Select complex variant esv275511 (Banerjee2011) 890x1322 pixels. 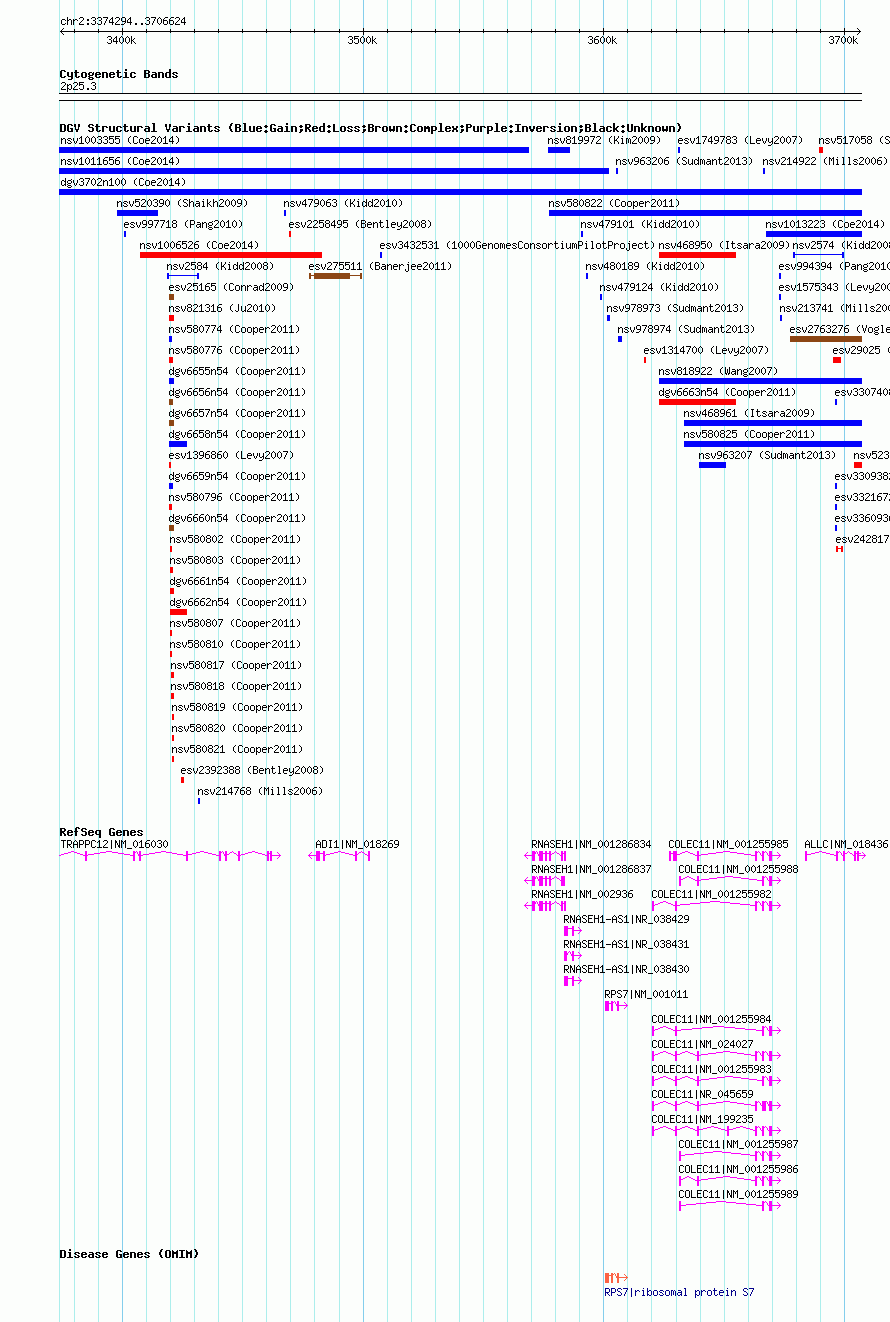380,267
